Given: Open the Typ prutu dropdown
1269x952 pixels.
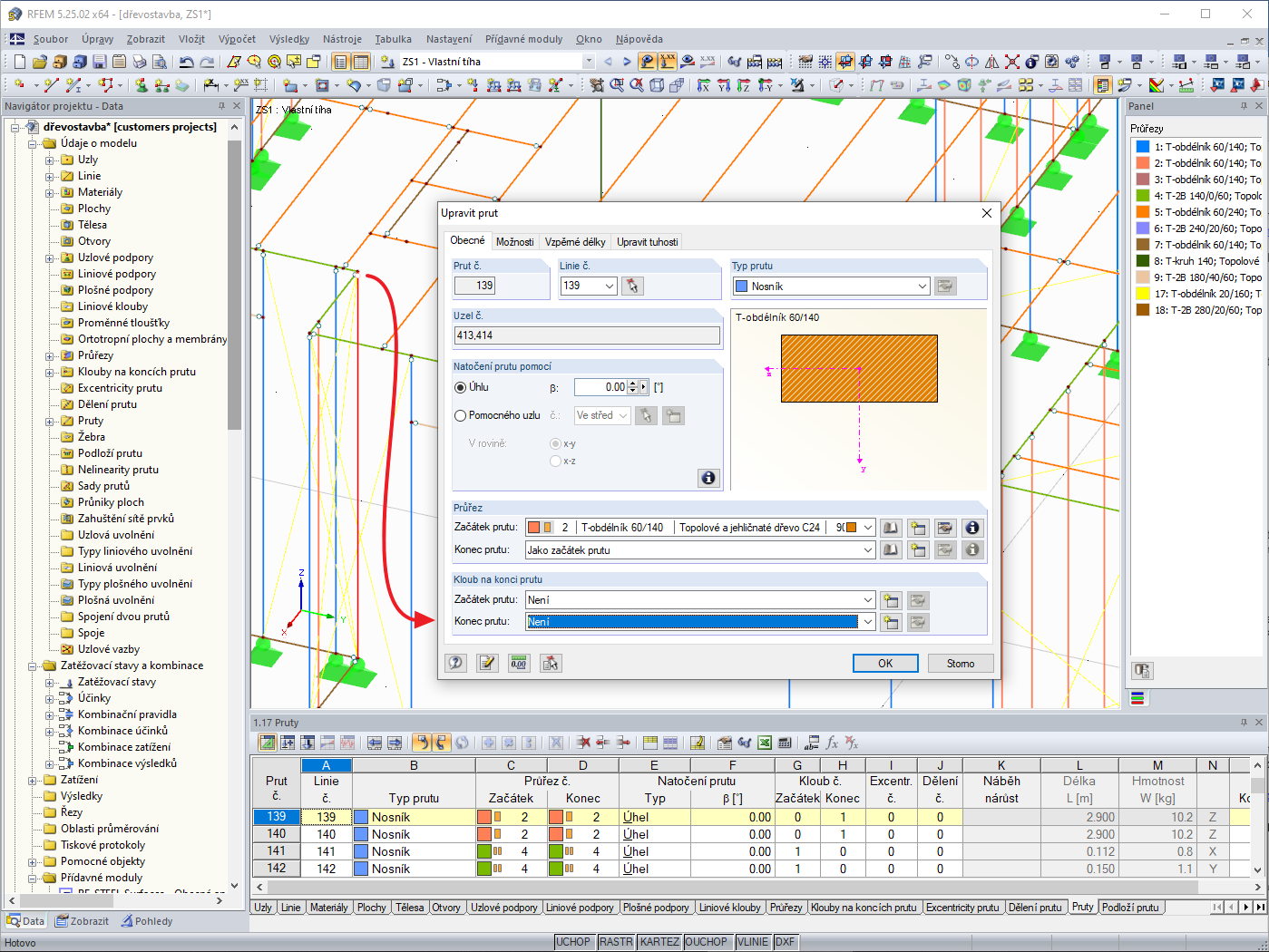Looking at the screenshot, I should coord(922,287).
